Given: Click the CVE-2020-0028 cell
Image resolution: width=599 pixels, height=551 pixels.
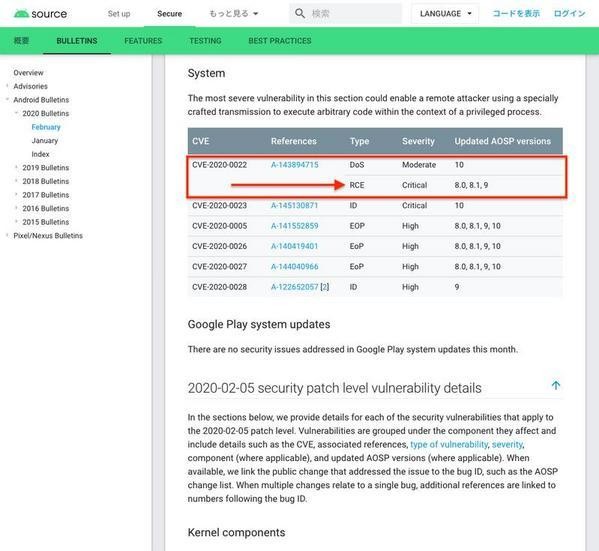Looking at the screenshot, I should 219,287.
